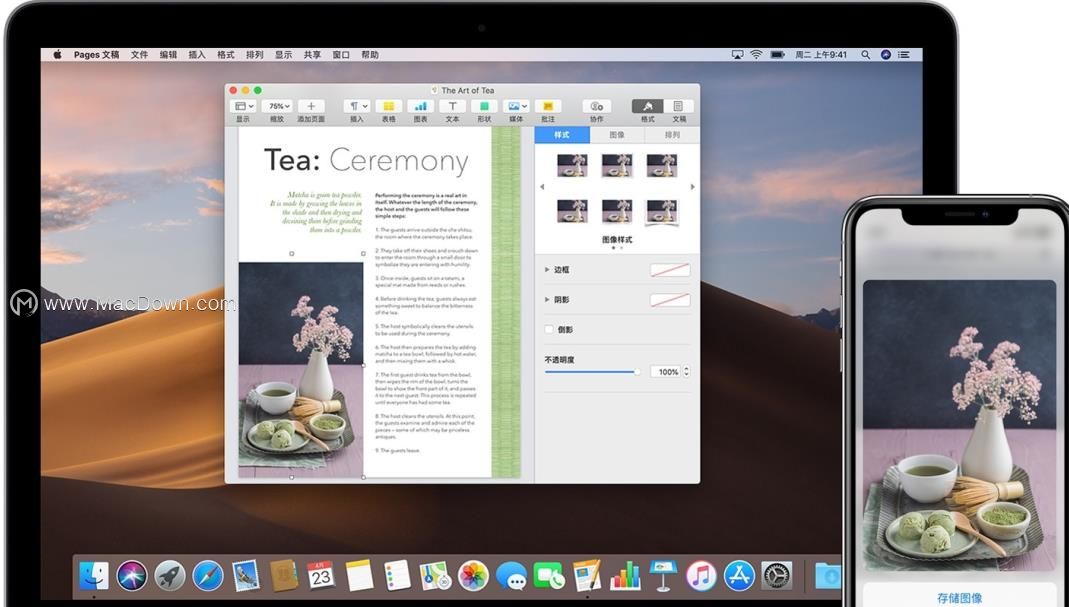
Task: Show next image styles with right arrow
Action: click(693, 187)
